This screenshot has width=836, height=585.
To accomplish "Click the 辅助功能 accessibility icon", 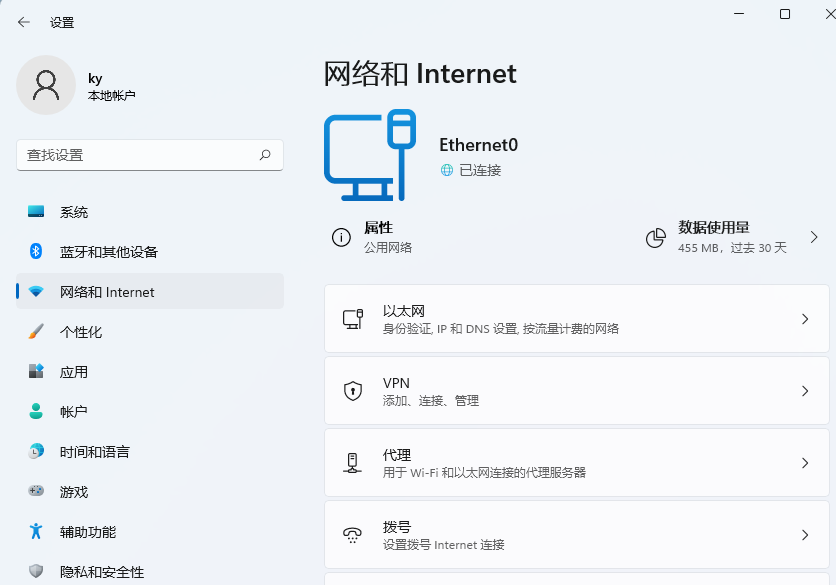I will (37, 532).
